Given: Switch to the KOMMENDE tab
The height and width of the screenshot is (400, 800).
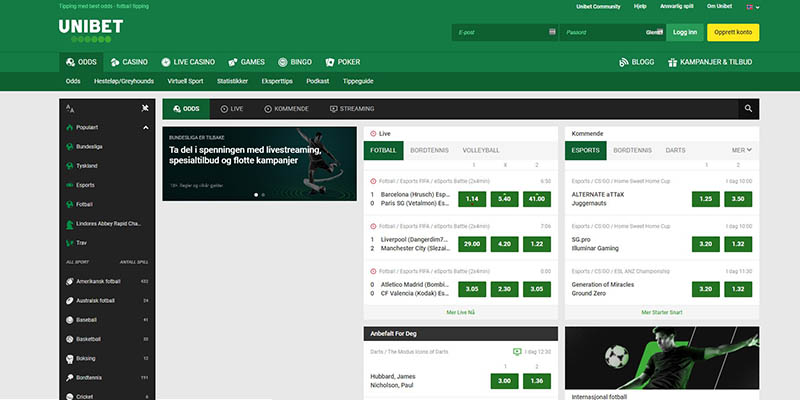Looking at the screenshot, I should [x=286, y=109].
